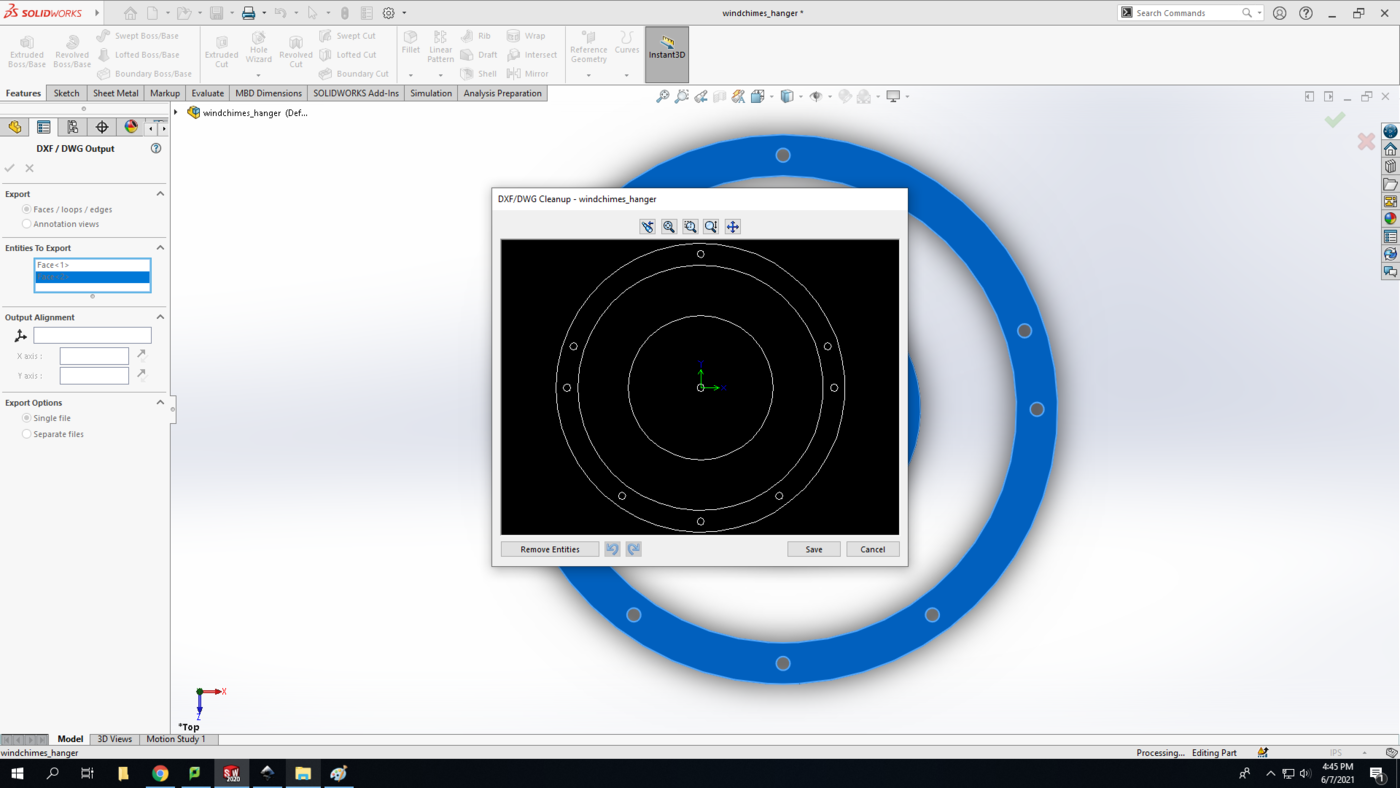Open the Options gear in top toolbar
The height and width of the screenshot is (788, 1400).
[388, 13]
